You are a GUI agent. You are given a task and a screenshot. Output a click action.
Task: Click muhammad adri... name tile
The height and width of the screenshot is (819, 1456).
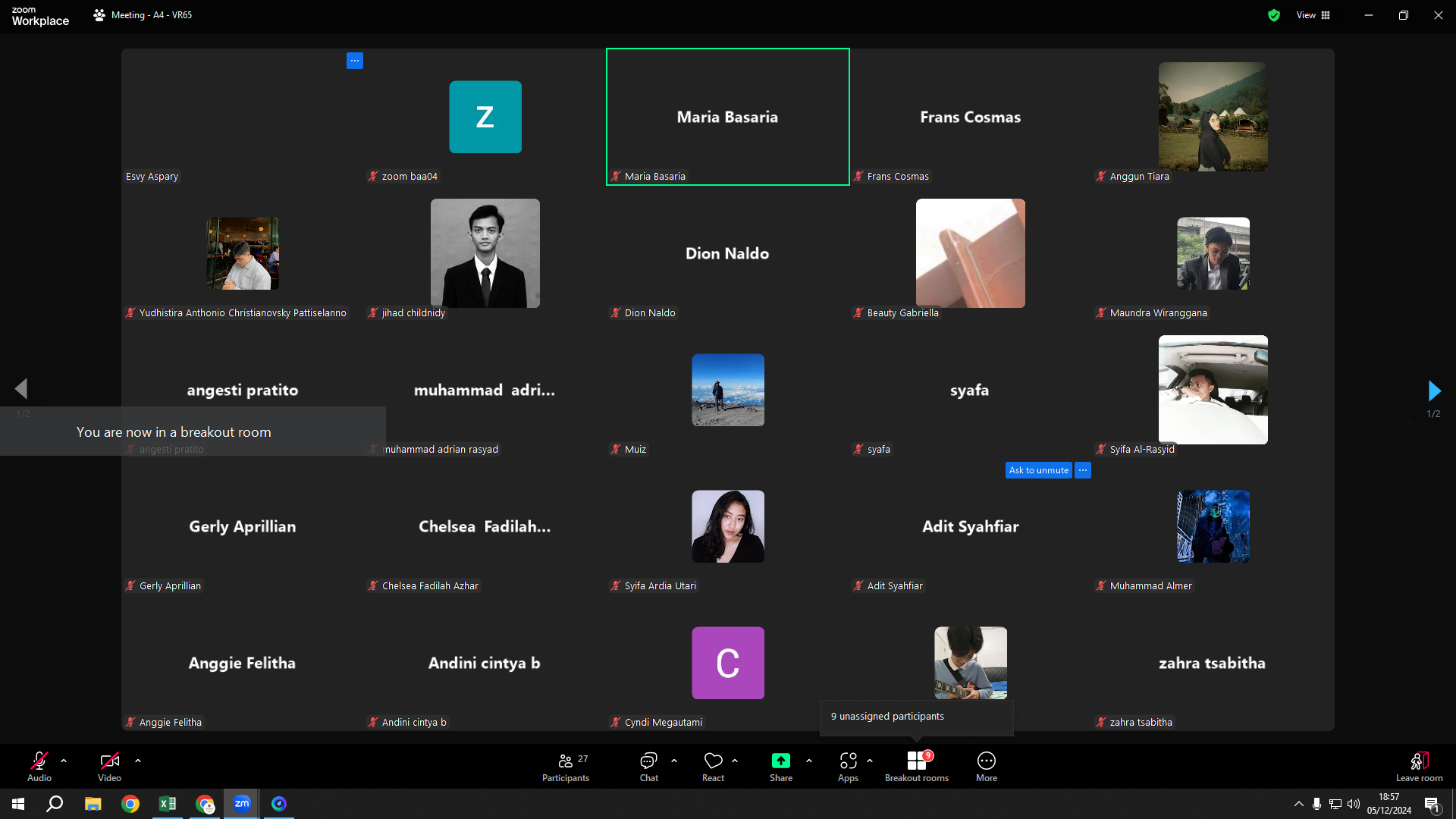coord(485,390)
